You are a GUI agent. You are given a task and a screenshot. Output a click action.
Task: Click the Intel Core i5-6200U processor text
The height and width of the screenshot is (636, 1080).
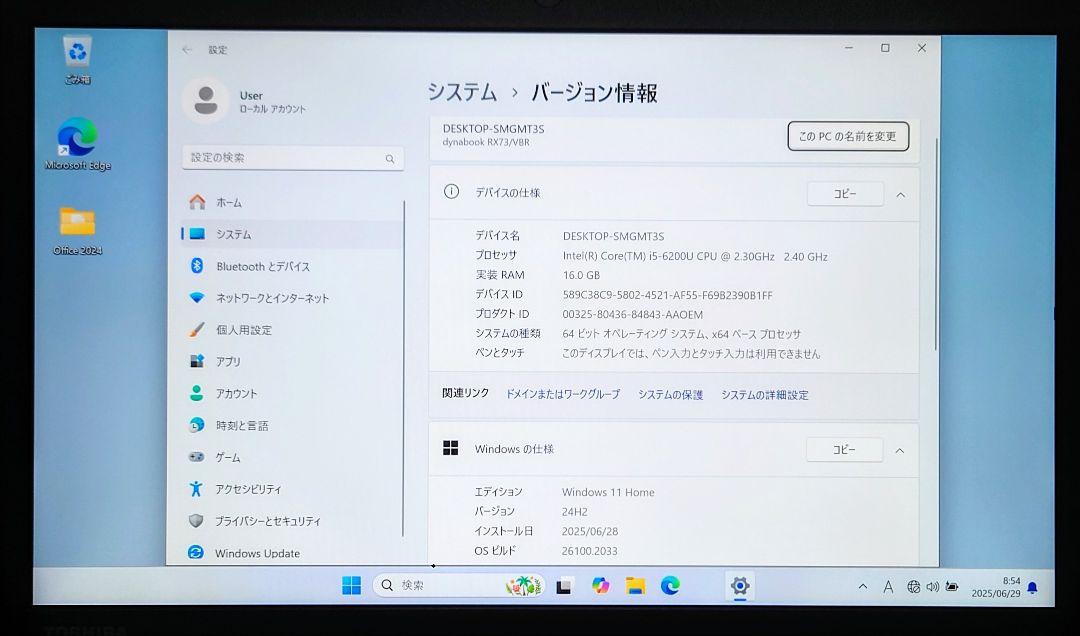tap(695, 256)
